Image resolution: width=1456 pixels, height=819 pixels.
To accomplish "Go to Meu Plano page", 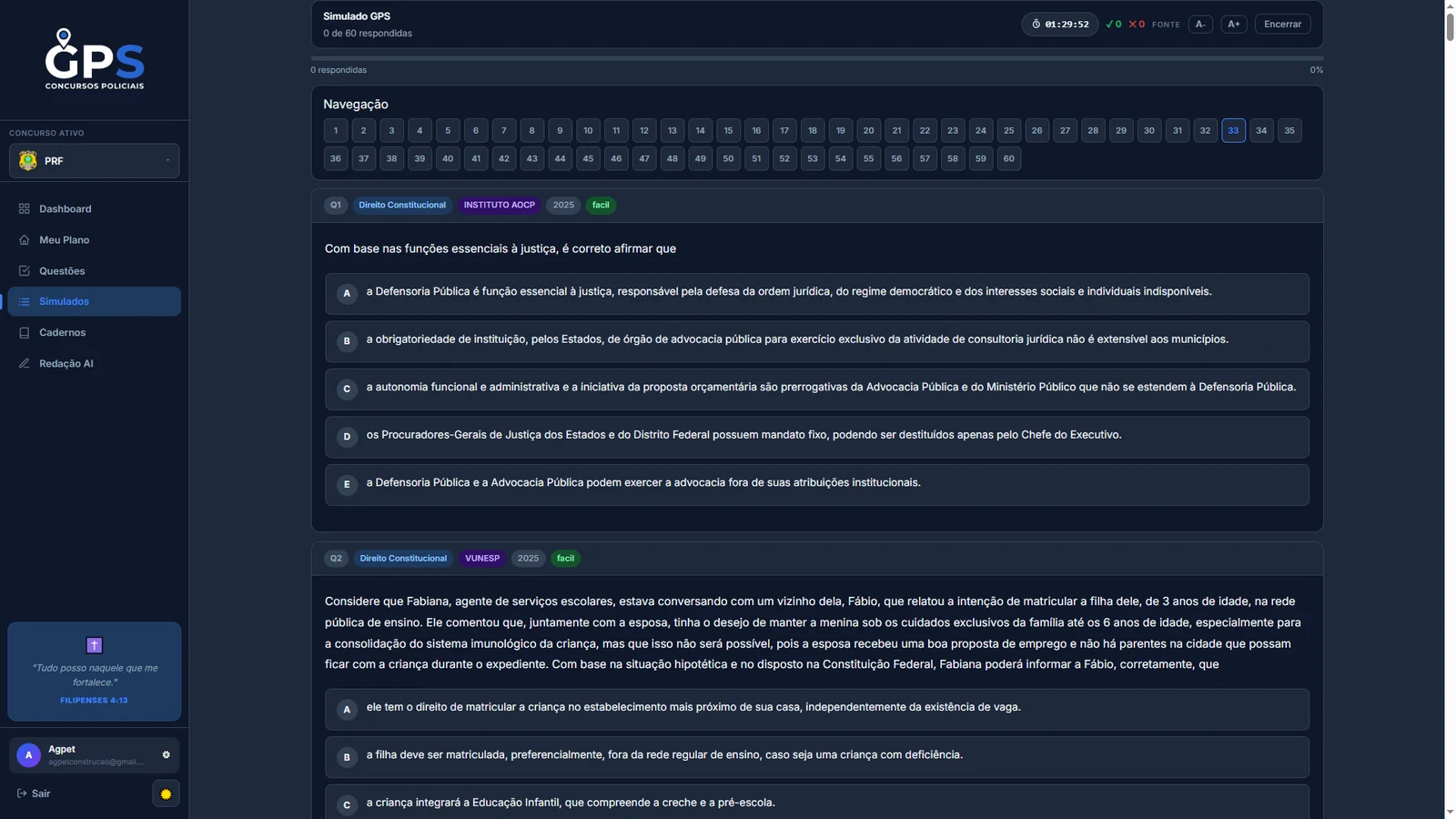I will pyautogui.click(x=94, y=239).
